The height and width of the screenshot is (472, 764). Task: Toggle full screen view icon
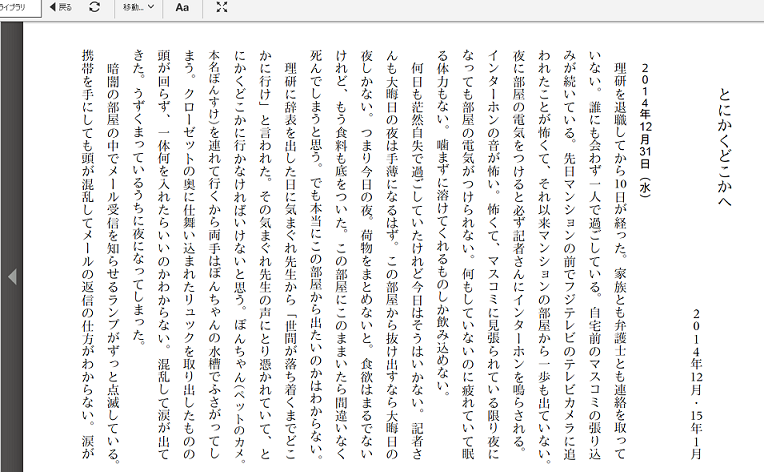[x=222, y=7]
